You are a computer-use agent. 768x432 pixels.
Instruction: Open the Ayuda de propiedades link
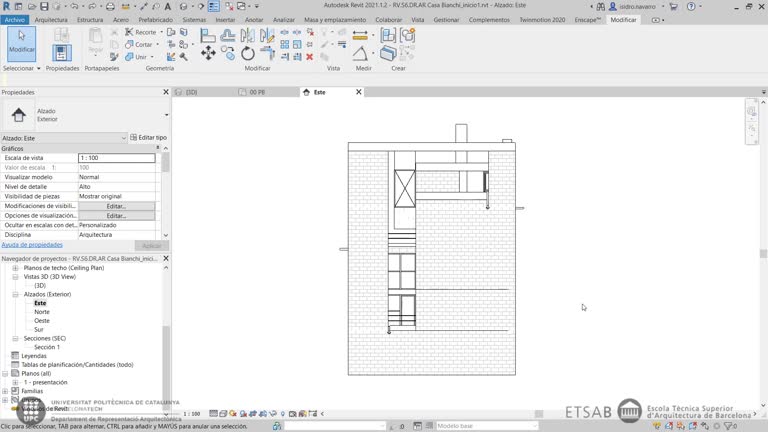pyautogui.click(x=32, y=245)
